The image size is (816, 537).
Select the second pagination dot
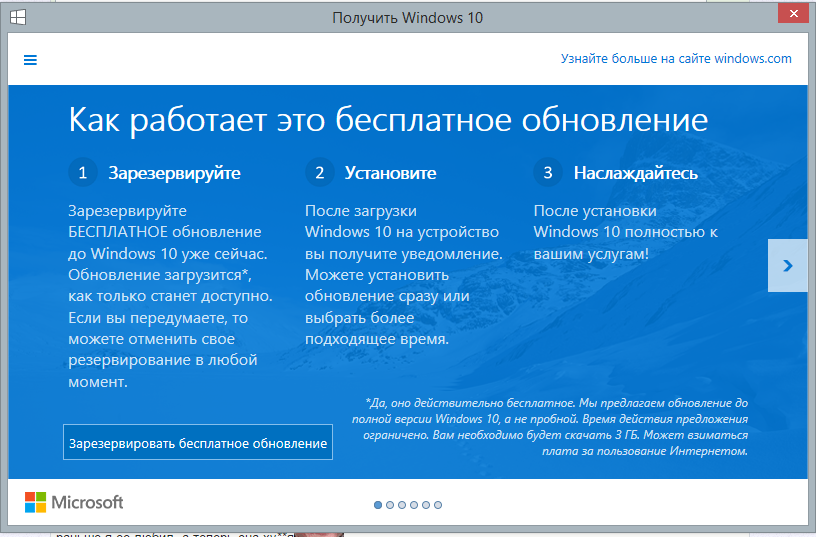click(x=390, y=505)
